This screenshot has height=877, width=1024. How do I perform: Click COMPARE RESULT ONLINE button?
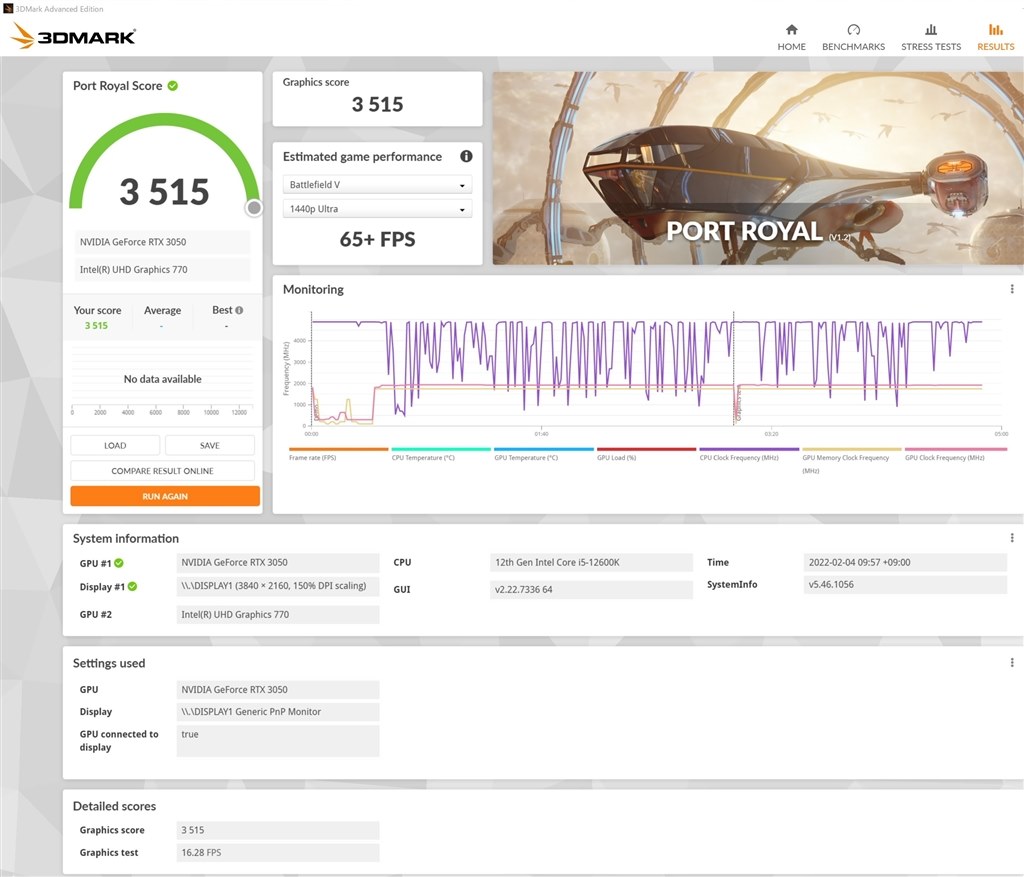pos(163,471)
